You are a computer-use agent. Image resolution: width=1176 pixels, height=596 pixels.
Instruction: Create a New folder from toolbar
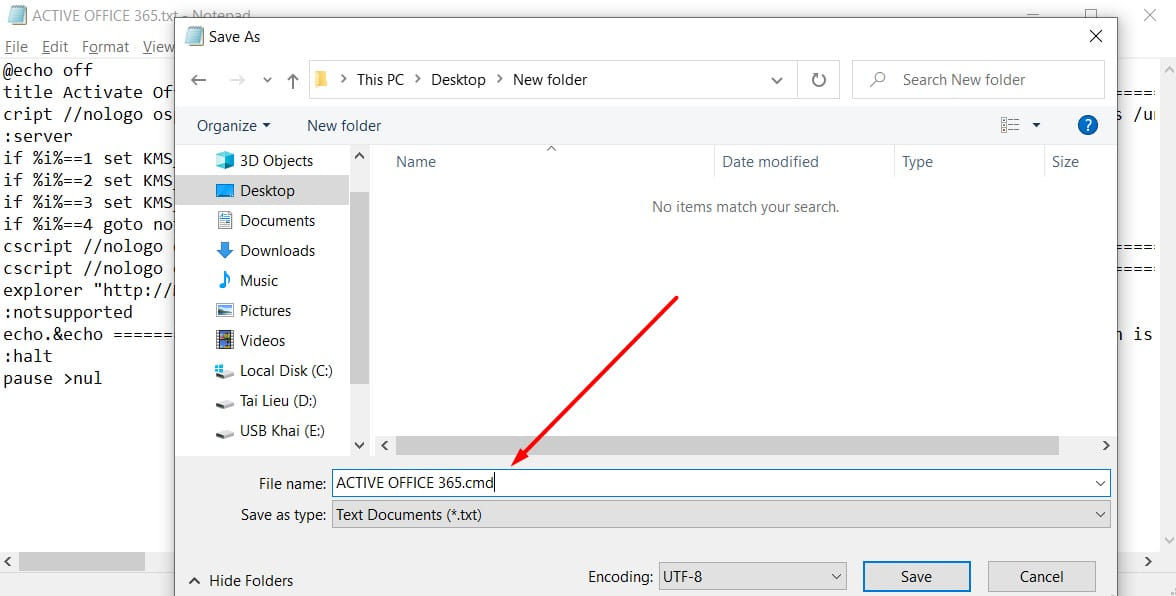point(344,126)
